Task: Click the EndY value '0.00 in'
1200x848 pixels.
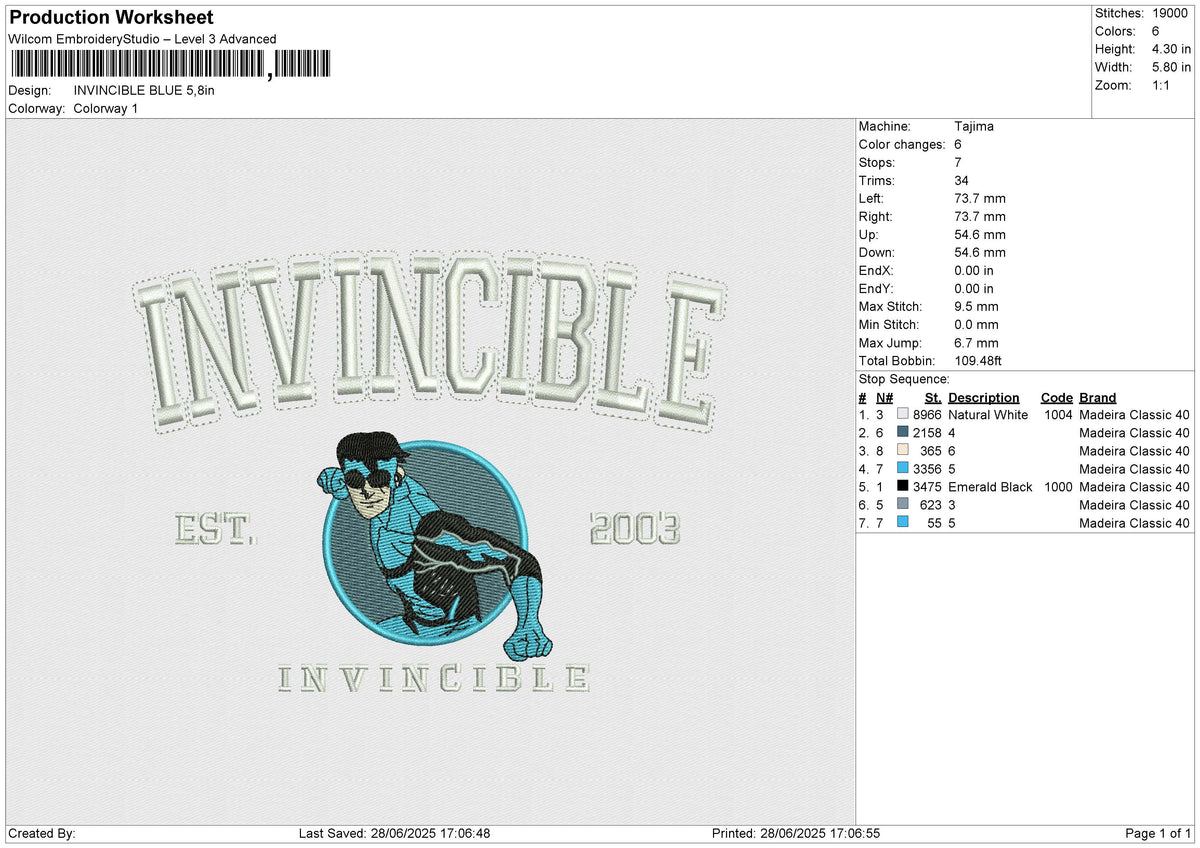Action: [x=974, y=288]
